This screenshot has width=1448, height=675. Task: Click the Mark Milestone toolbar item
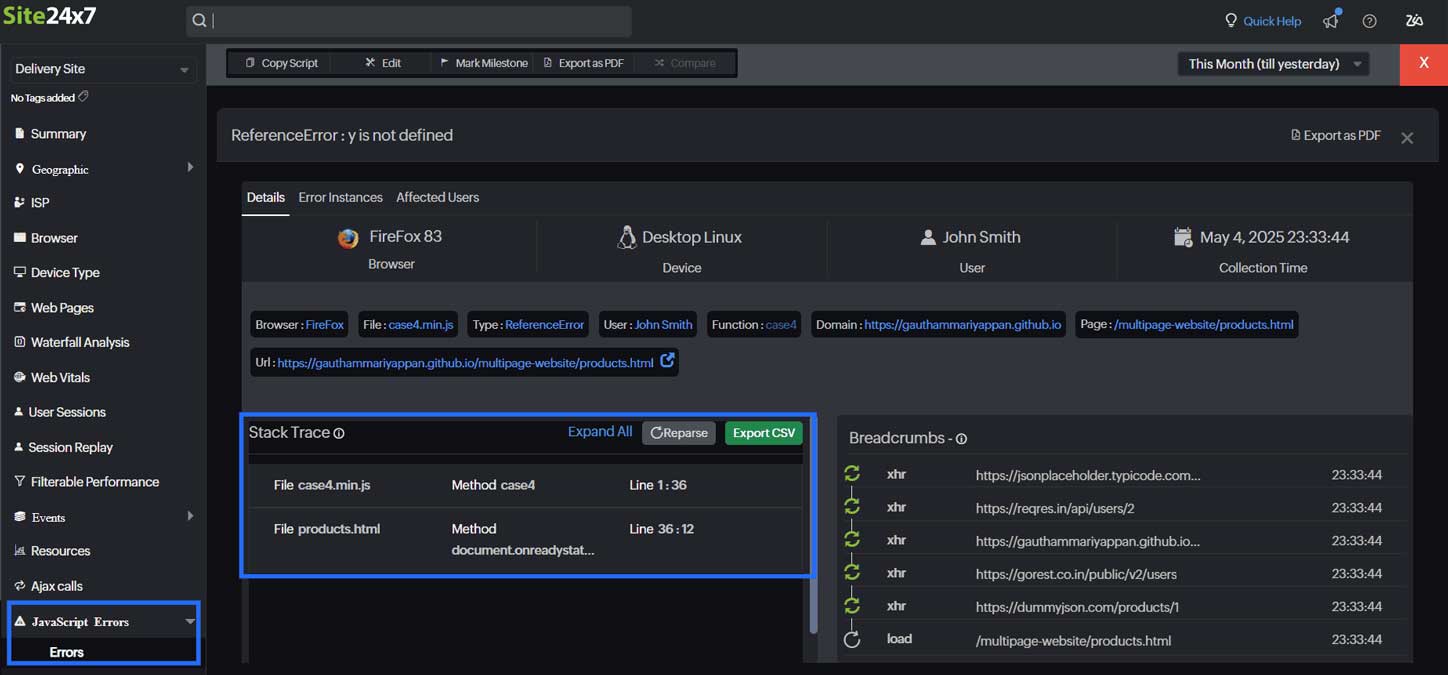coord(484,63)
